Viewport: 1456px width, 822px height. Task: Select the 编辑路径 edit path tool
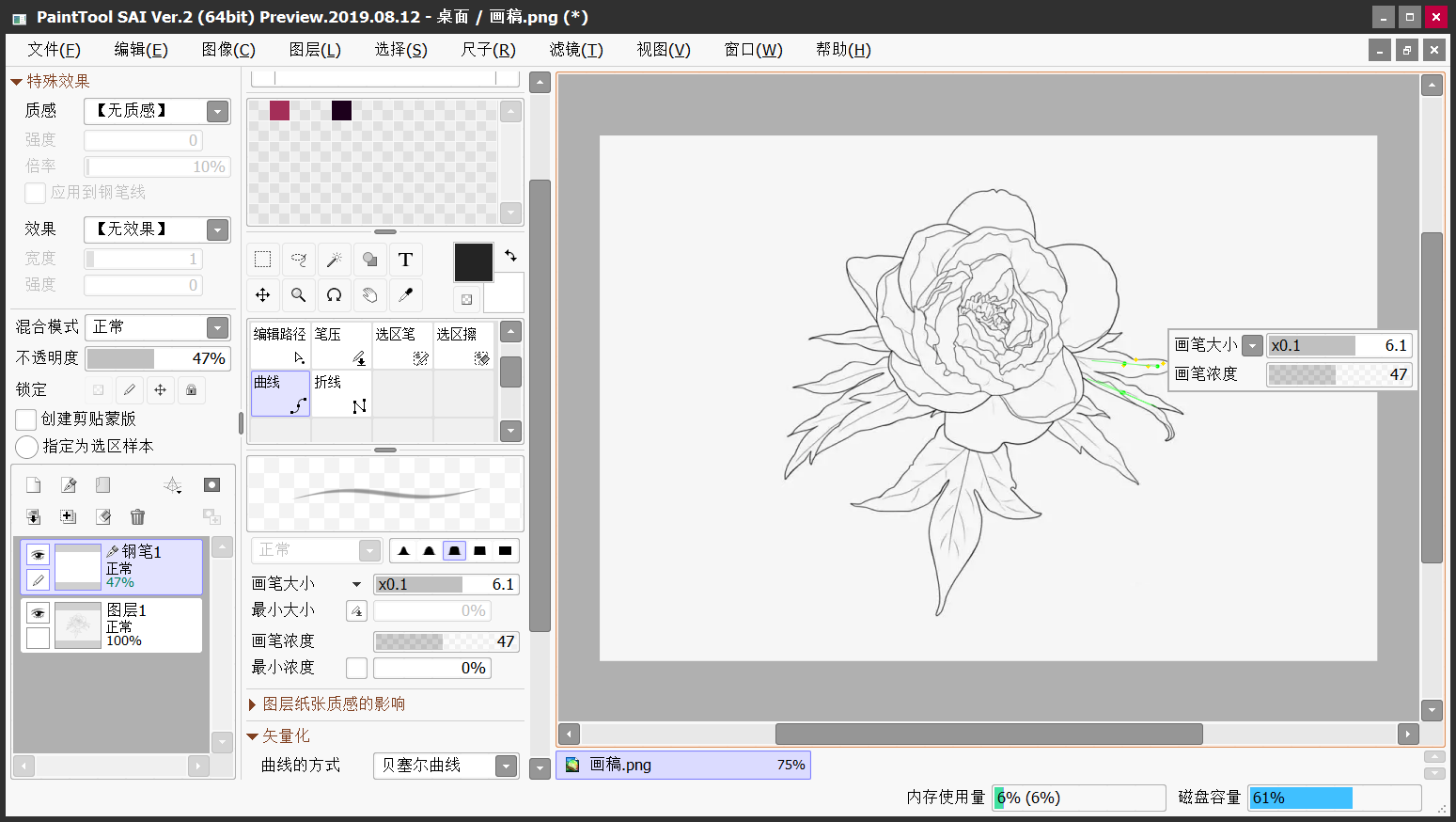280,345
